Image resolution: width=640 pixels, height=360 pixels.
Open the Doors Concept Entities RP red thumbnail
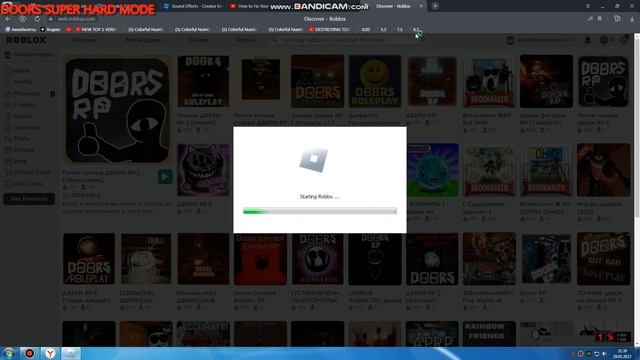point(260,259)
